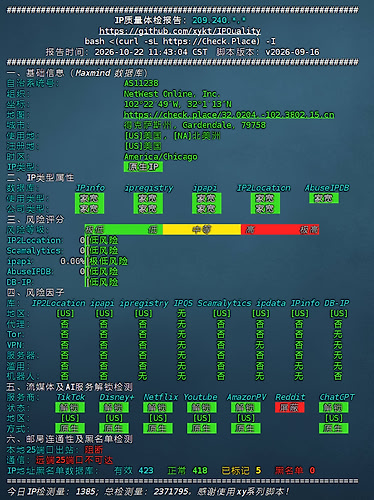Screen dimensions: 374x500
Task: Click the Scamalytics column header in risk factors
Action: 224,303
